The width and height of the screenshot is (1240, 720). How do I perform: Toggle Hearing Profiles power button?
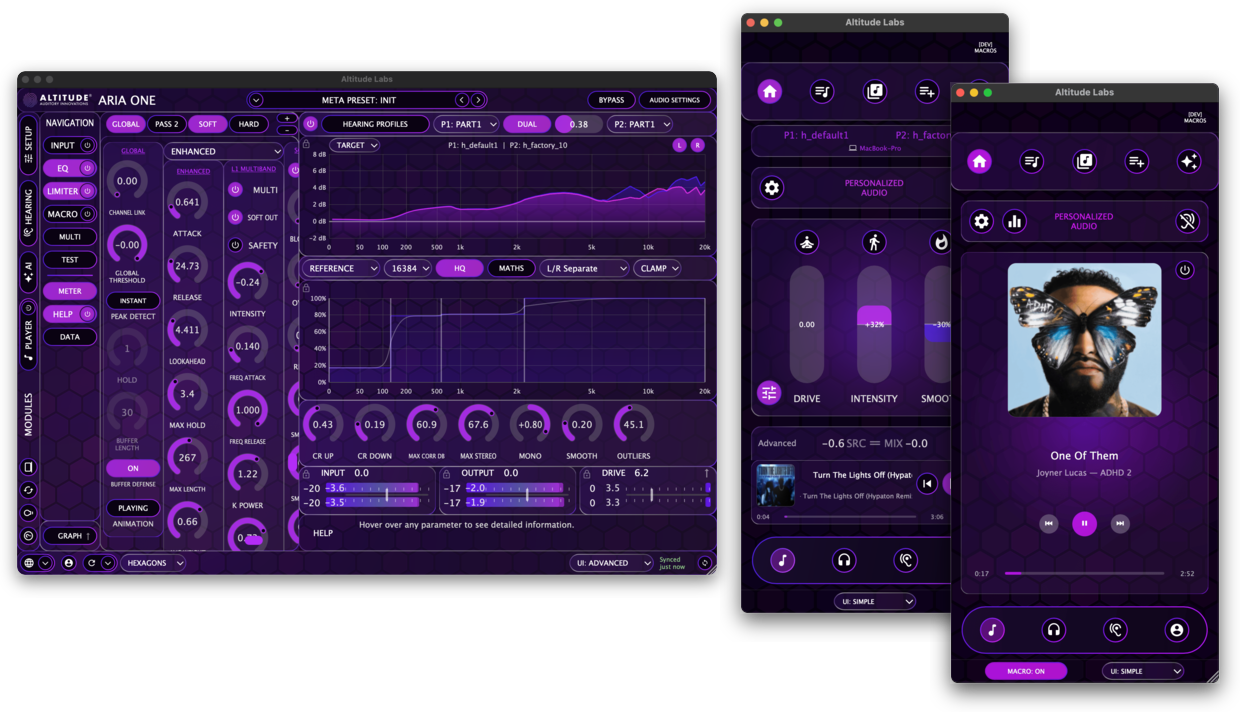tap(310, 124)
